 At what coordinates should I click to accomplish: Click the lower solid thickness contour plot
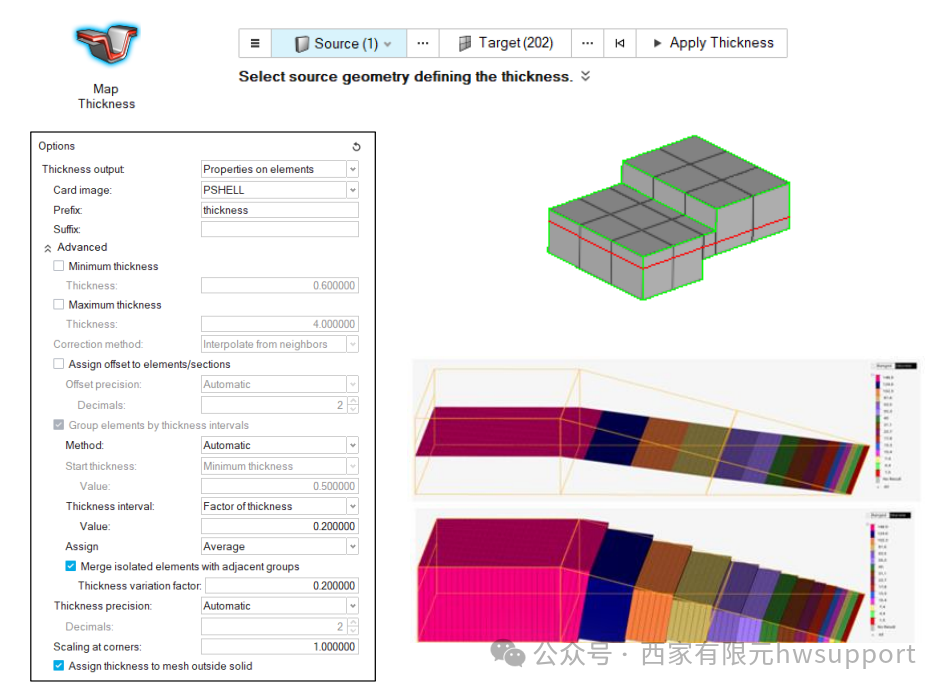664,576
